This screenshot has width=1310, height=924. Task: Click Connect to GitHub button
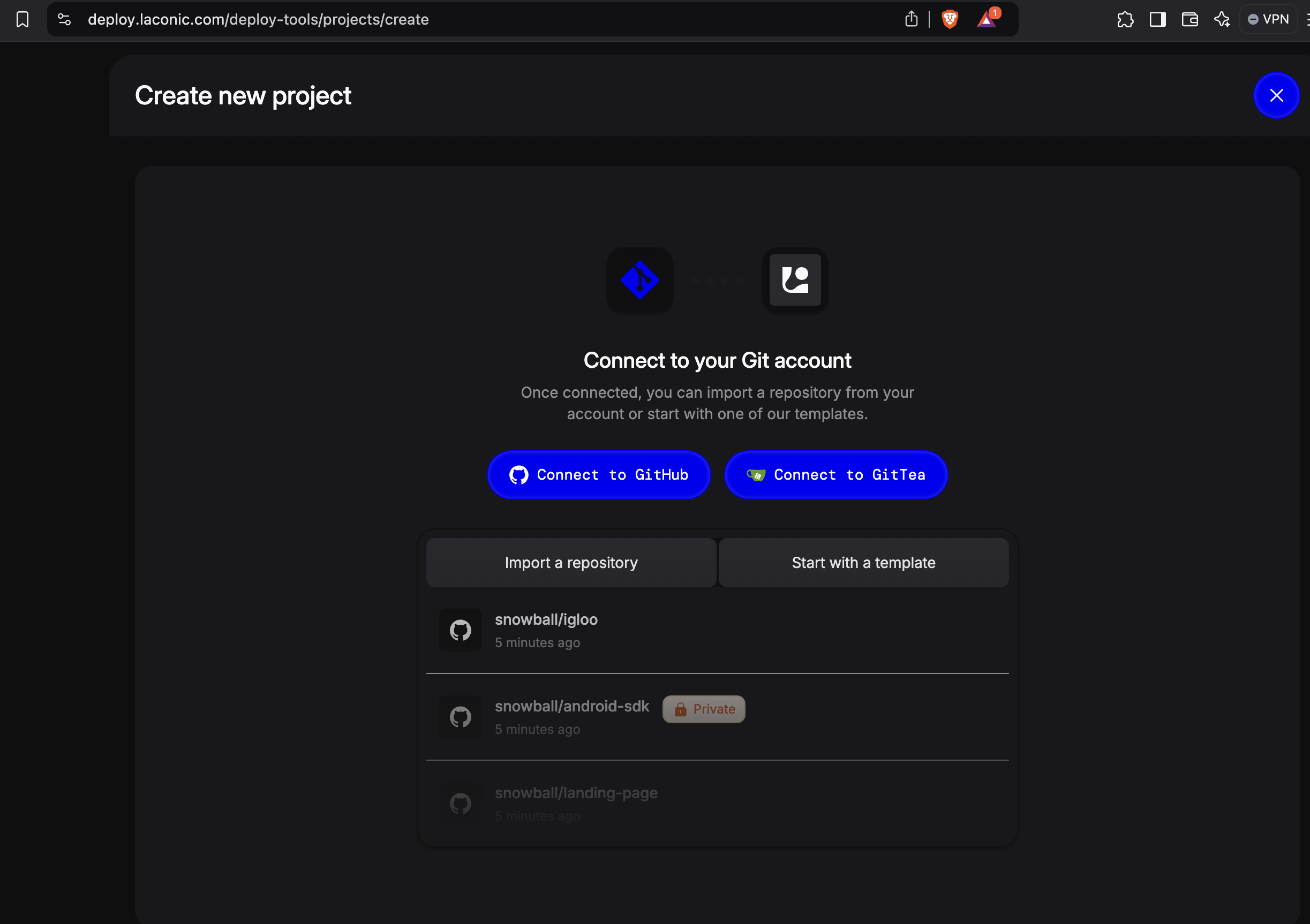[x=599, y=474]
